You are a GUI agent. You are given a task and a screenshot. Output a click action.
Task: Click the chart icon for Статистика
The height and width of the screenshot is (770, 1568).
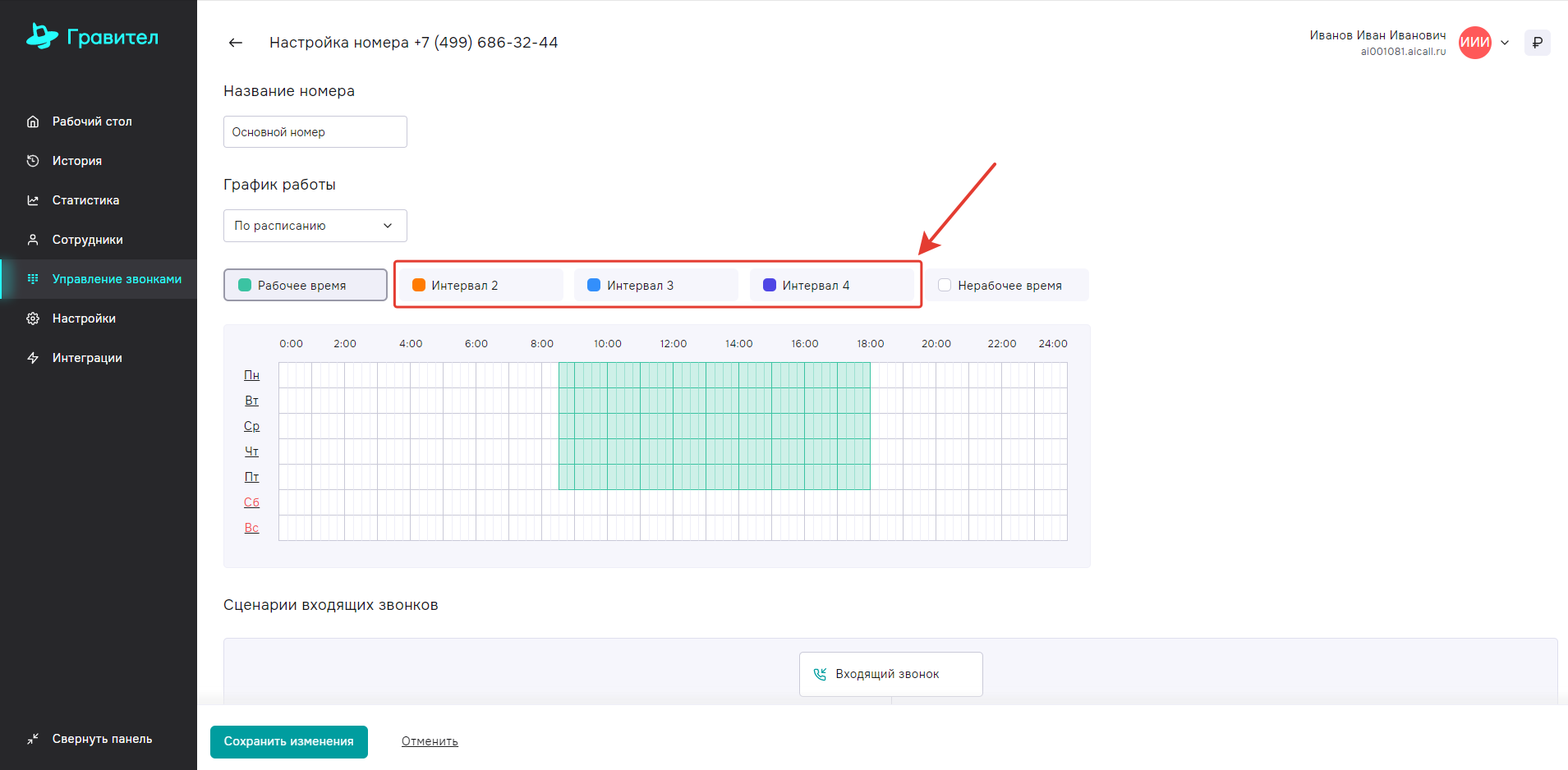33,200
